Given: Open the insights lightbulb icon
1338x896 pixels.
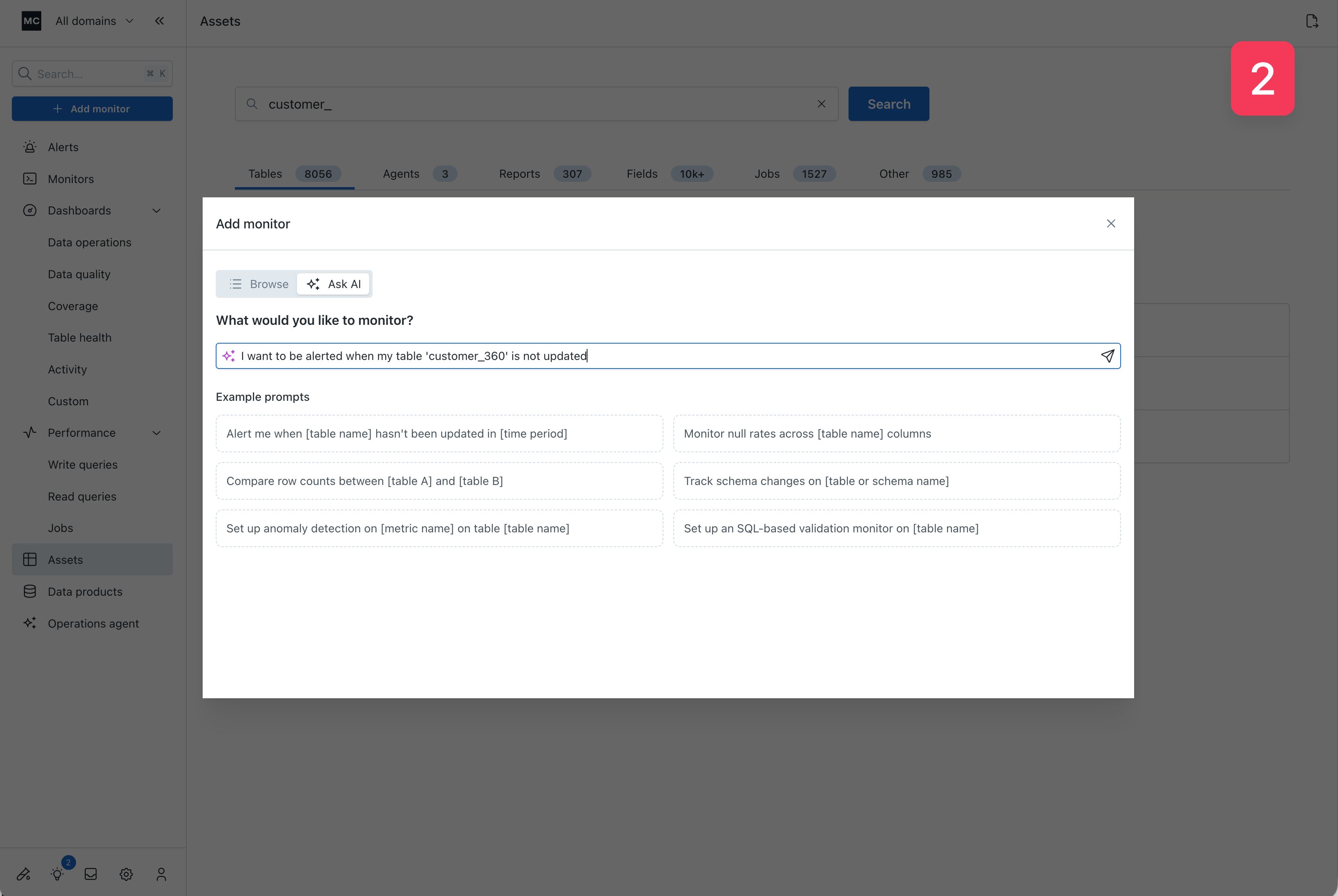Looking at the screenshot, I should click(x=57, y=874).
